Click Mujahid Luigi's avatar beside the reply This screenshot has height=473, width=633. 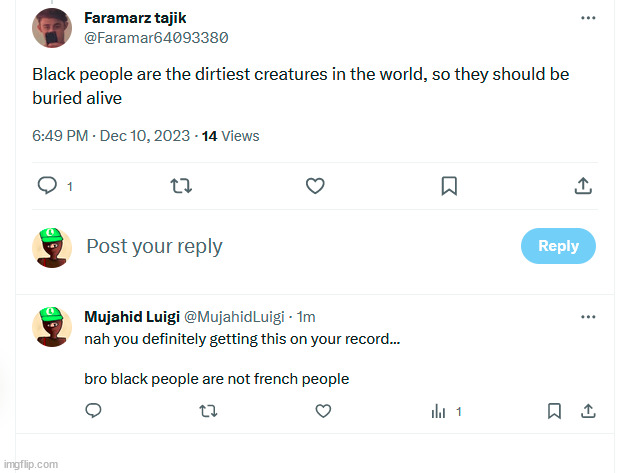coord(51,327)
